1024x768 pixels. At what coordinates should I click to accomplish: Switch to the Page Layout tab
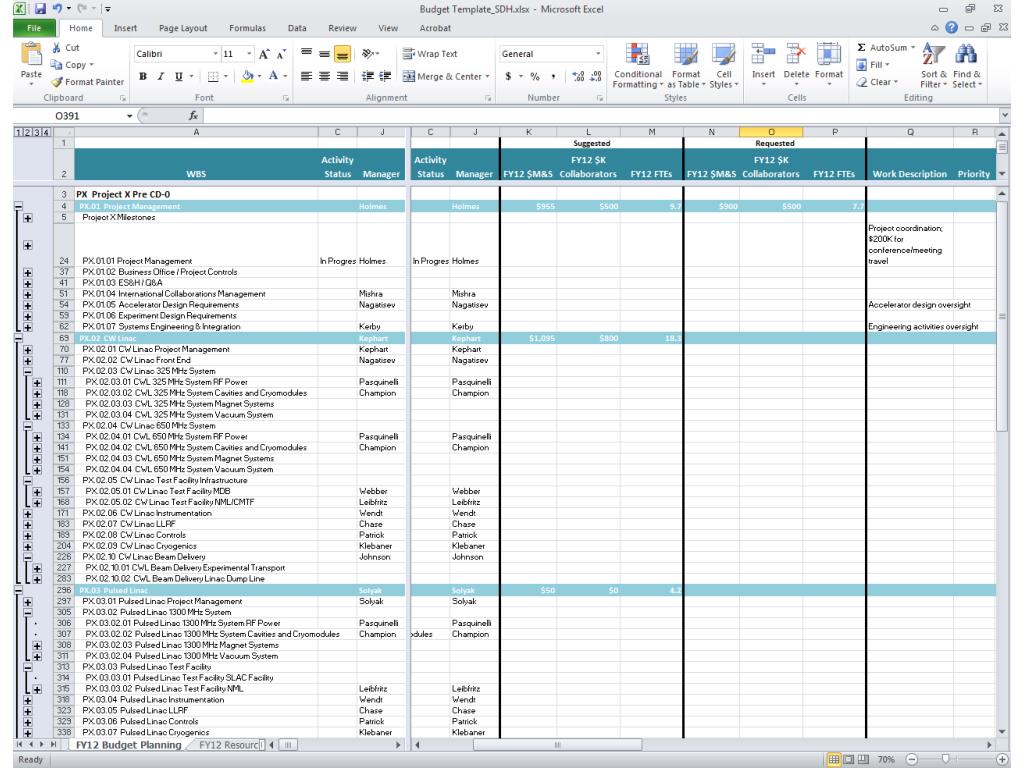point(183,28)
